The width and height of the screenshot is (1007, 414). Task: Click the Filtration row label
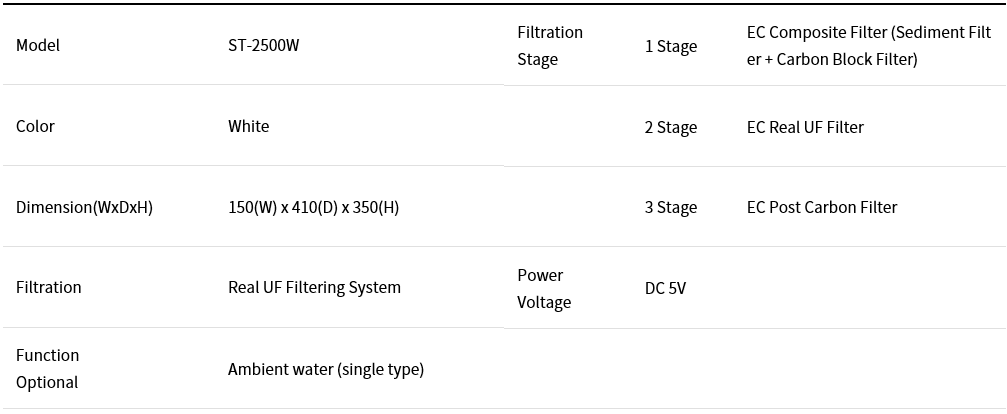click(49, 287)
